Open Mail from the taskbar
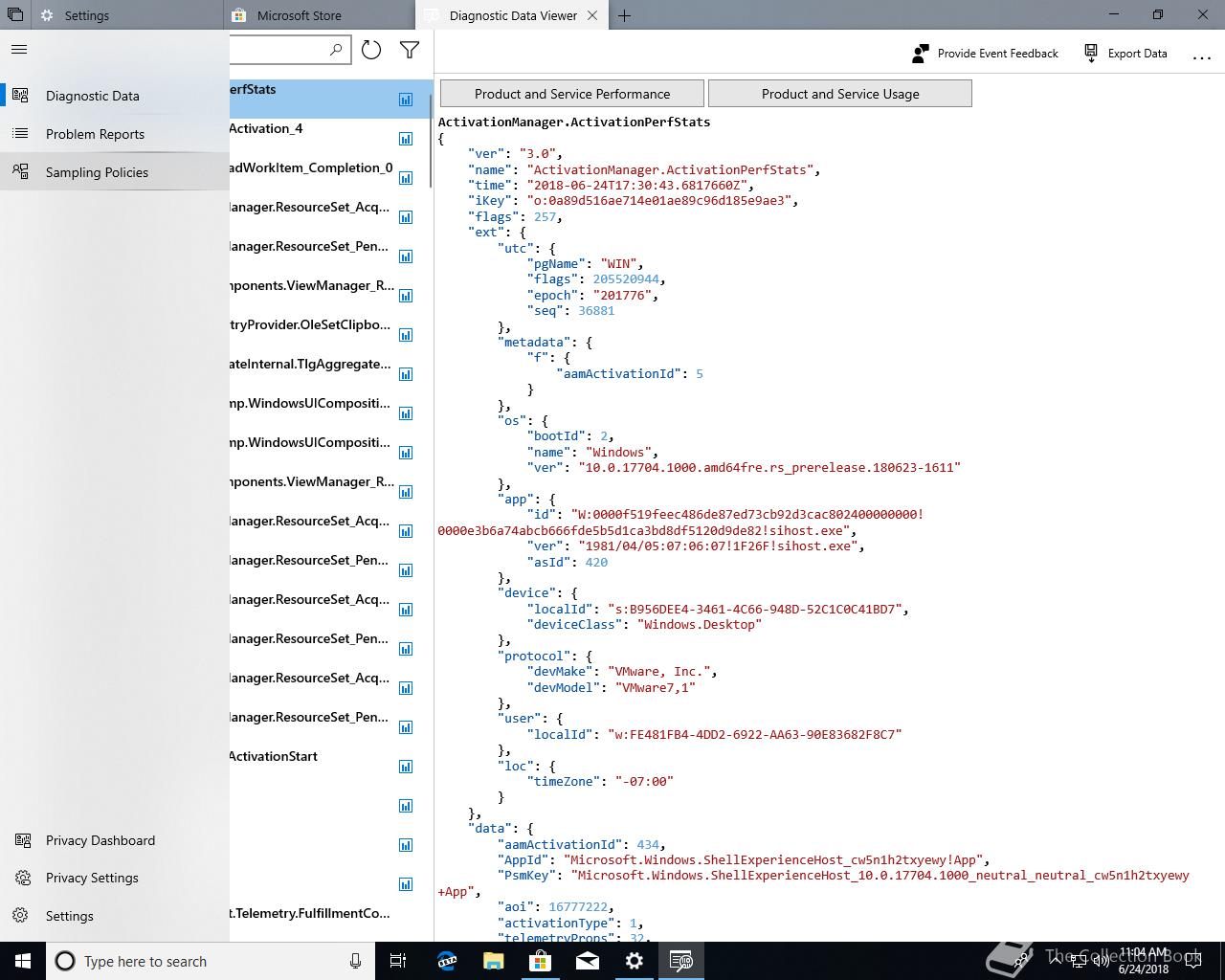The width and height of the screenshot is (1225, 980). (588, 961)
